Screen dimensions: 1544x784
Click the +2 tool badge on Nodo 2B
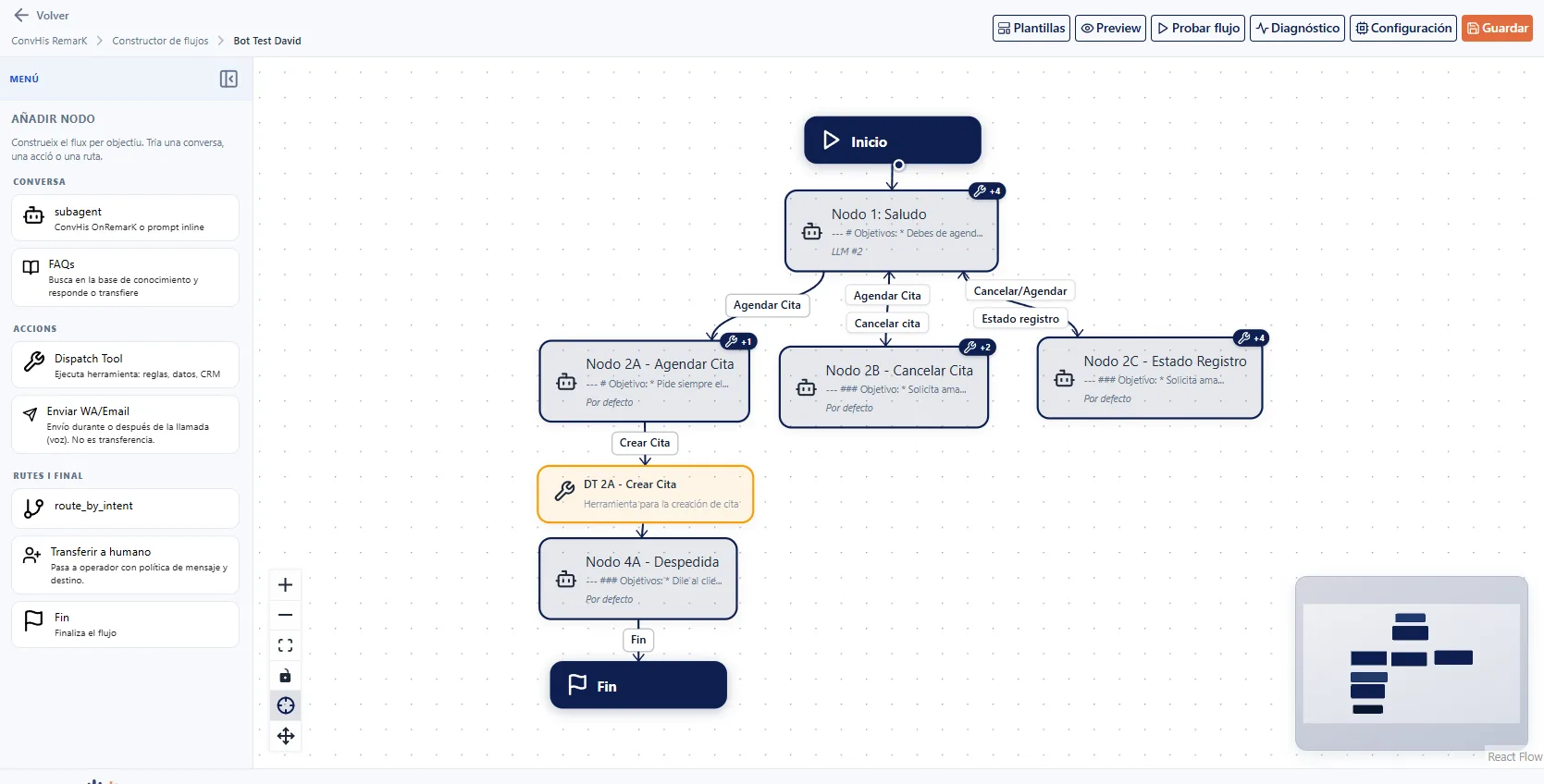[977, 348]
